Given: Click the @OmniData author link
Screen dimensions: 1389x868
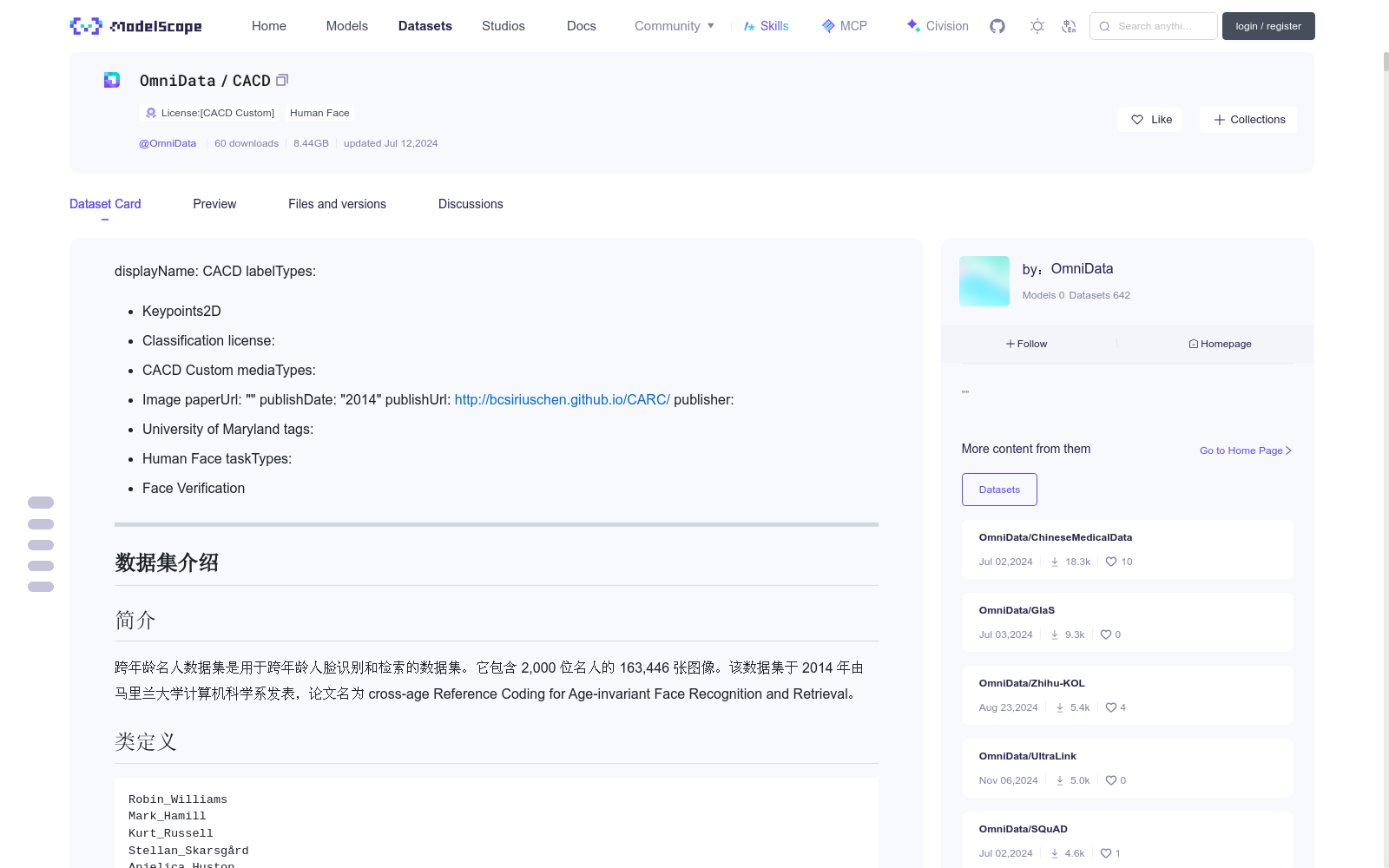Looking at the screenshot, I should 168,143.
